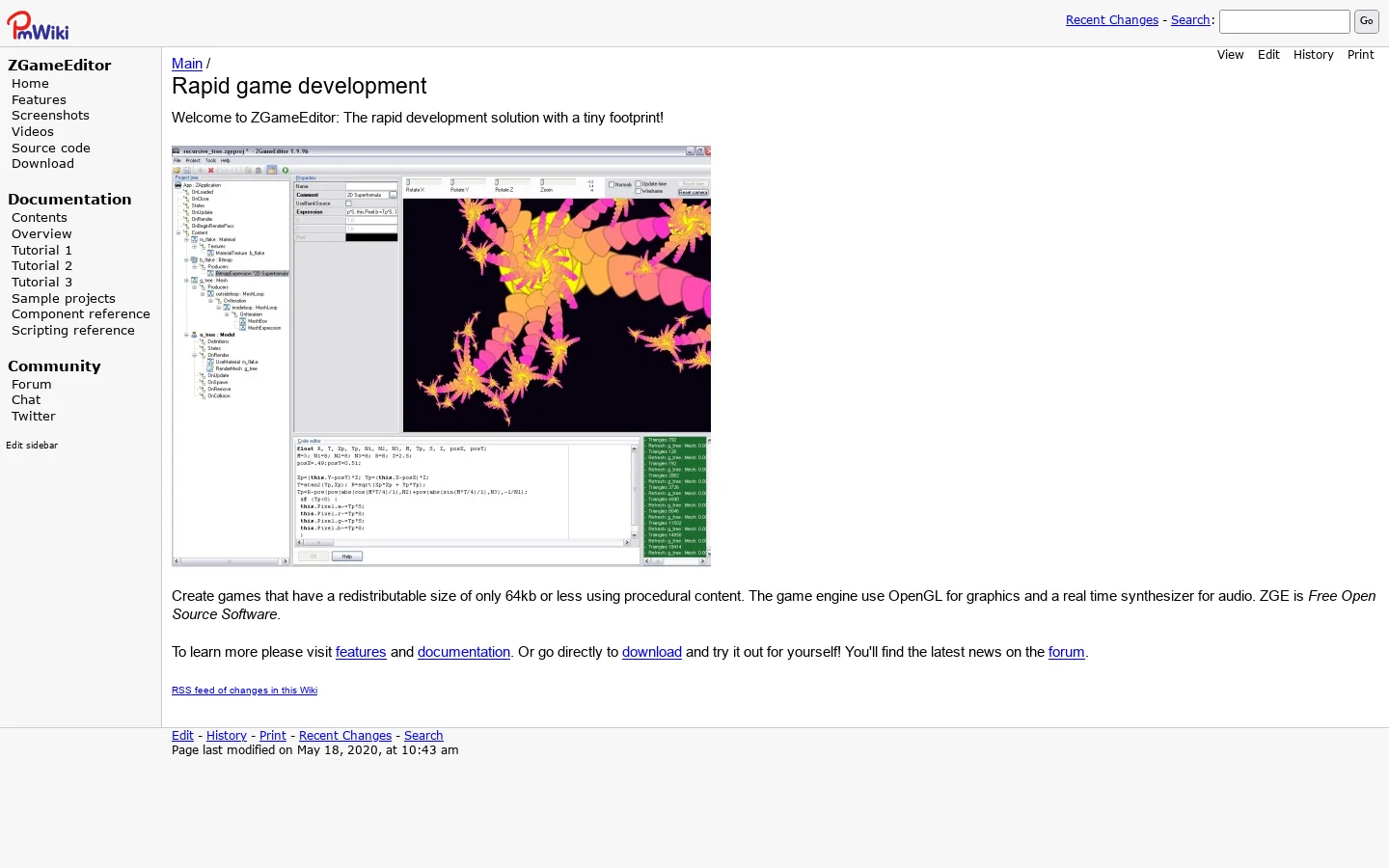Image resolution: width=1389 pixels, height=868 pixels.
Task: Select the Print page action at top
Action: (1360, 55)
